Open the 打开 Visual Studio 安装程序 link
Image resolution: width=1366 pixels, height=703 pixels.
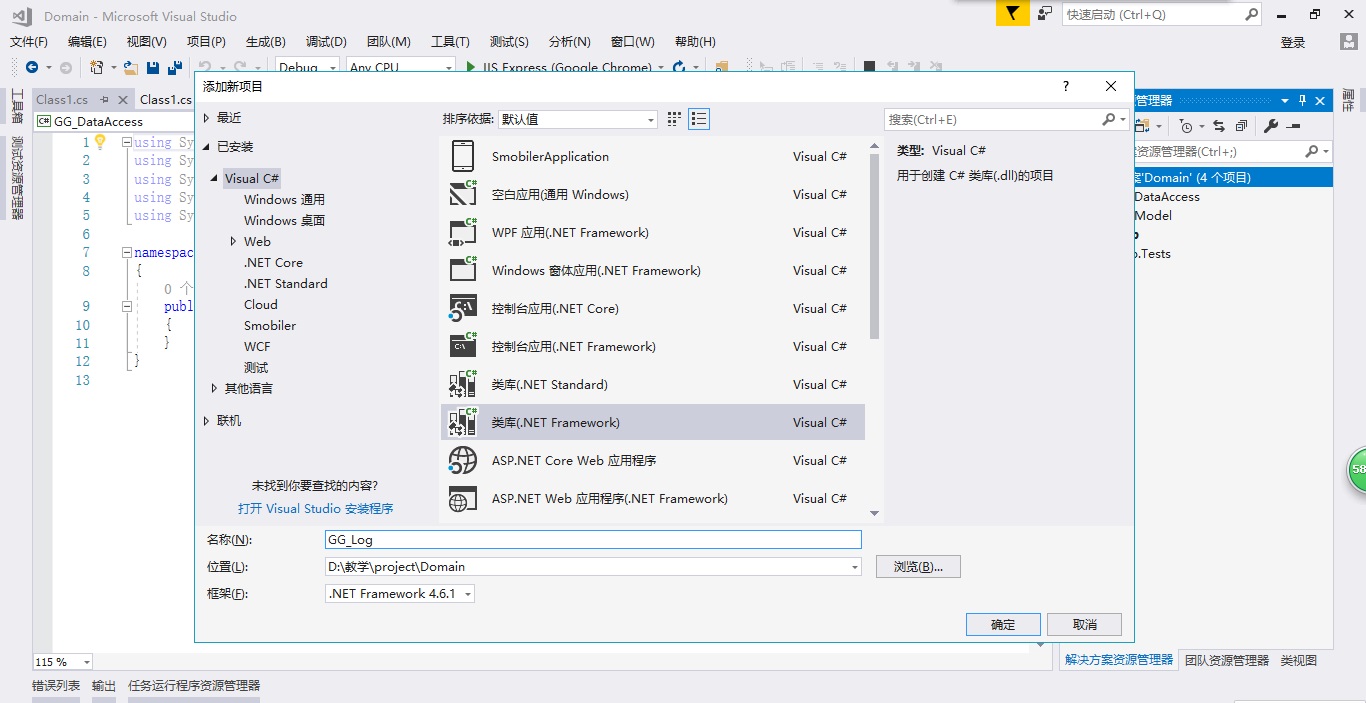click(316, 509)
